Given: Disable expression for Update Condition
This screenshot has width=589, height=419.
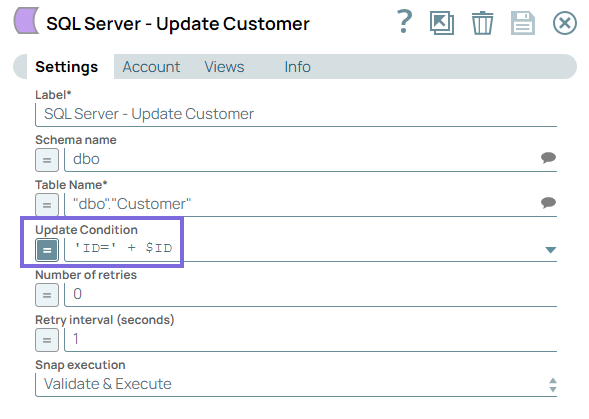Looking at the screenshot, I should pyautogui.click(x=47, y=250).
